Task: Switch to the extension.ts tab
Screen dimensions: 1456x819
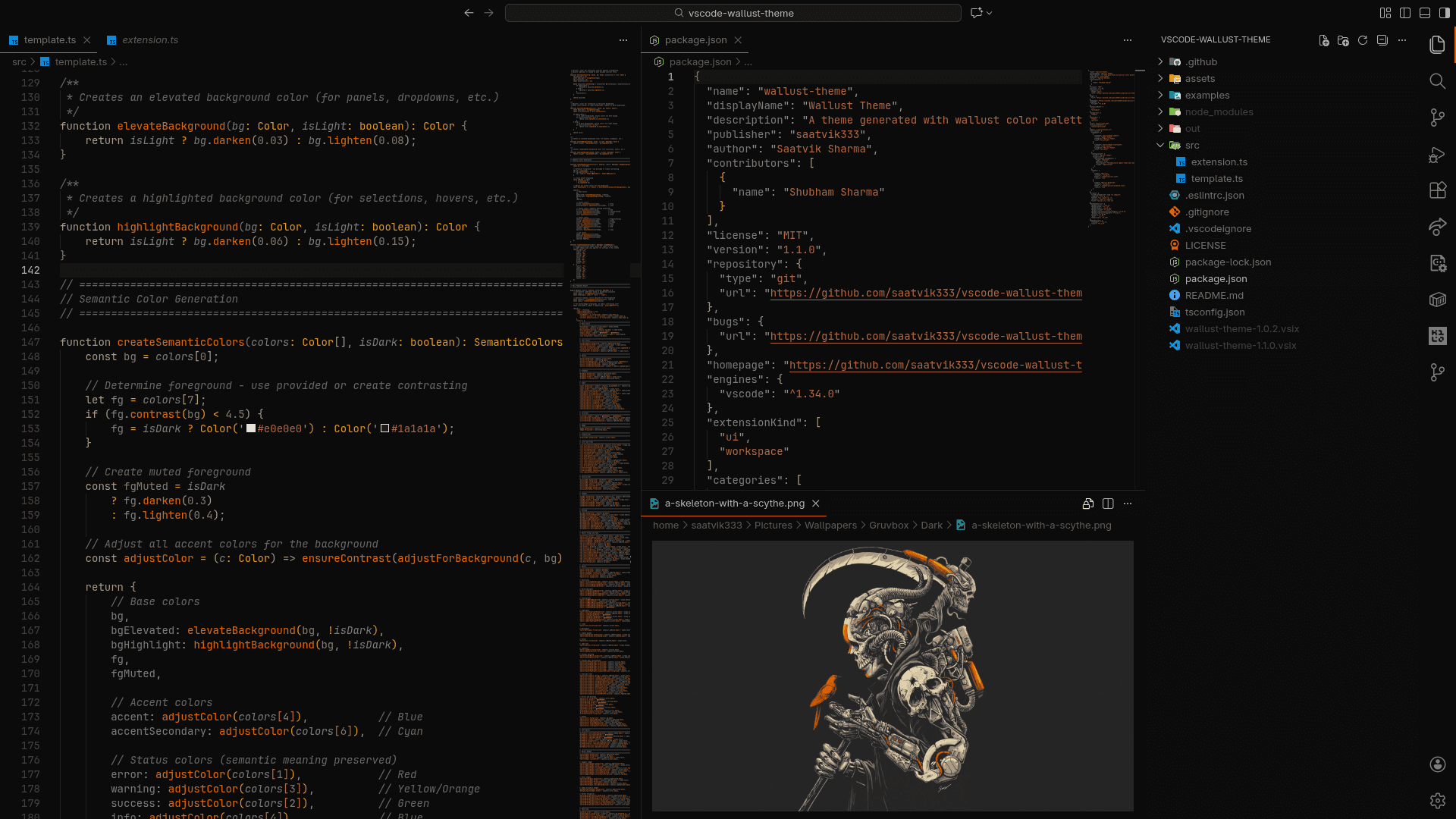Action: pos(149,39)
